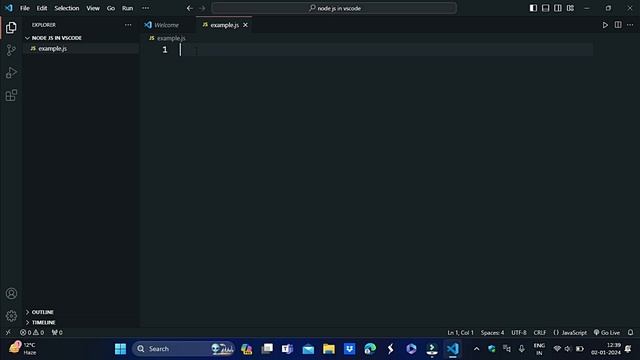Open the Selection menu
The width and height of the screenshot is (640, 360).
click(x=67, y=8)
